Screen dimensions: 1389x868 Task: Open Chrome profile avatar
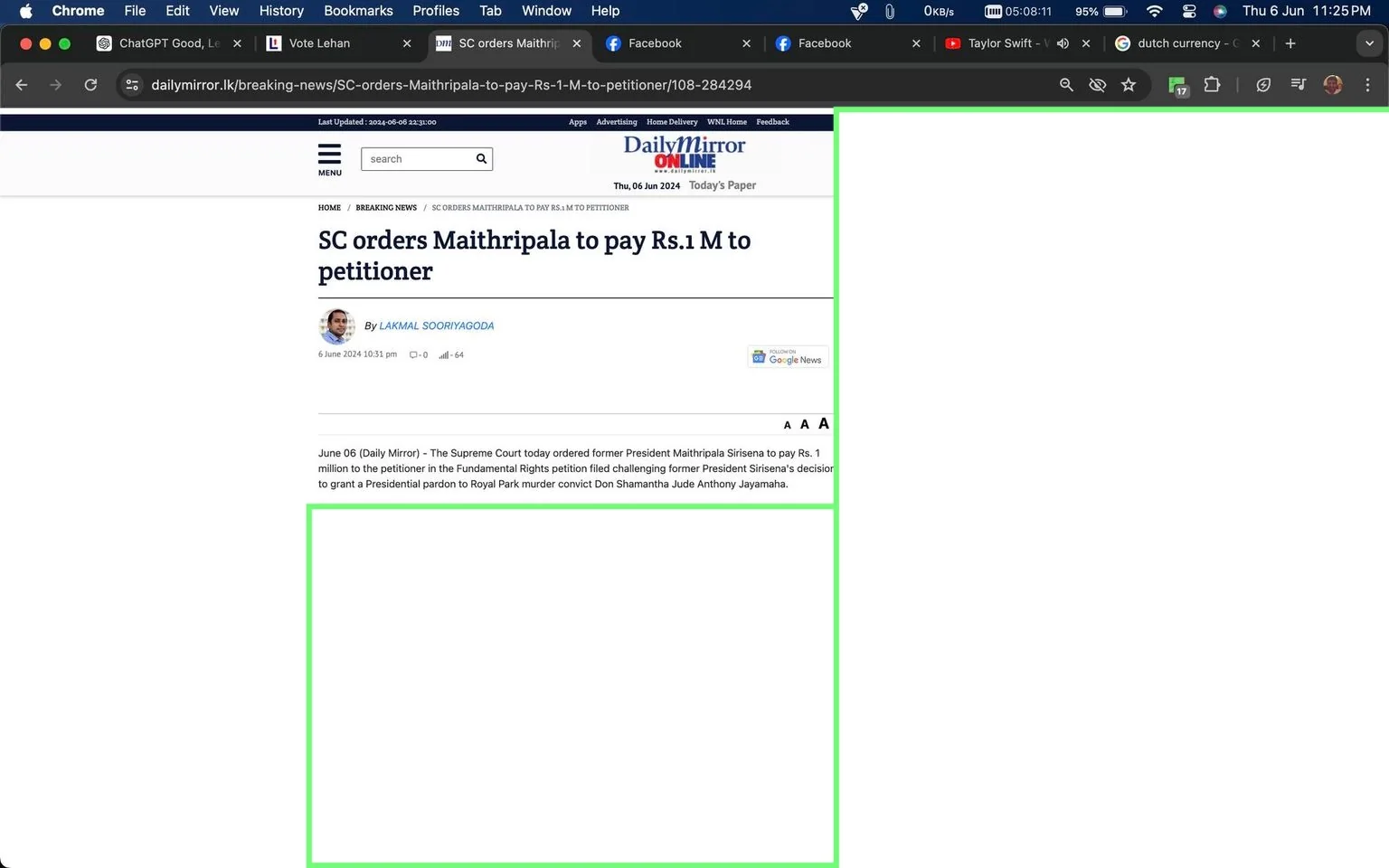(x=1332, y=85)
